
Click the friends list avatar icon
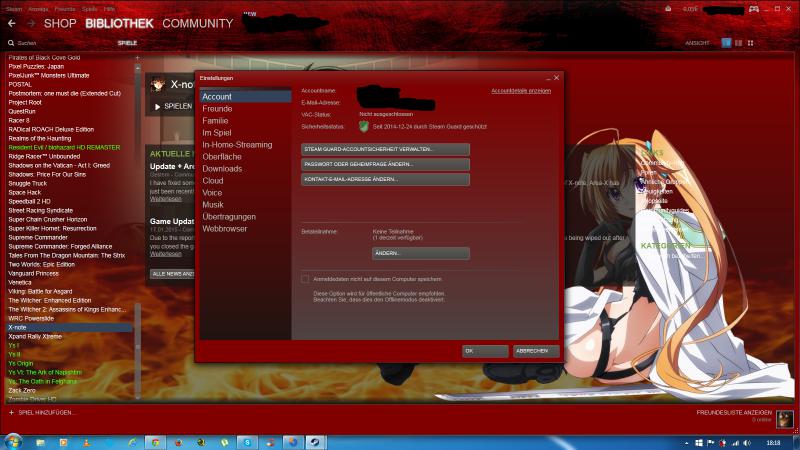coord(786,418)
